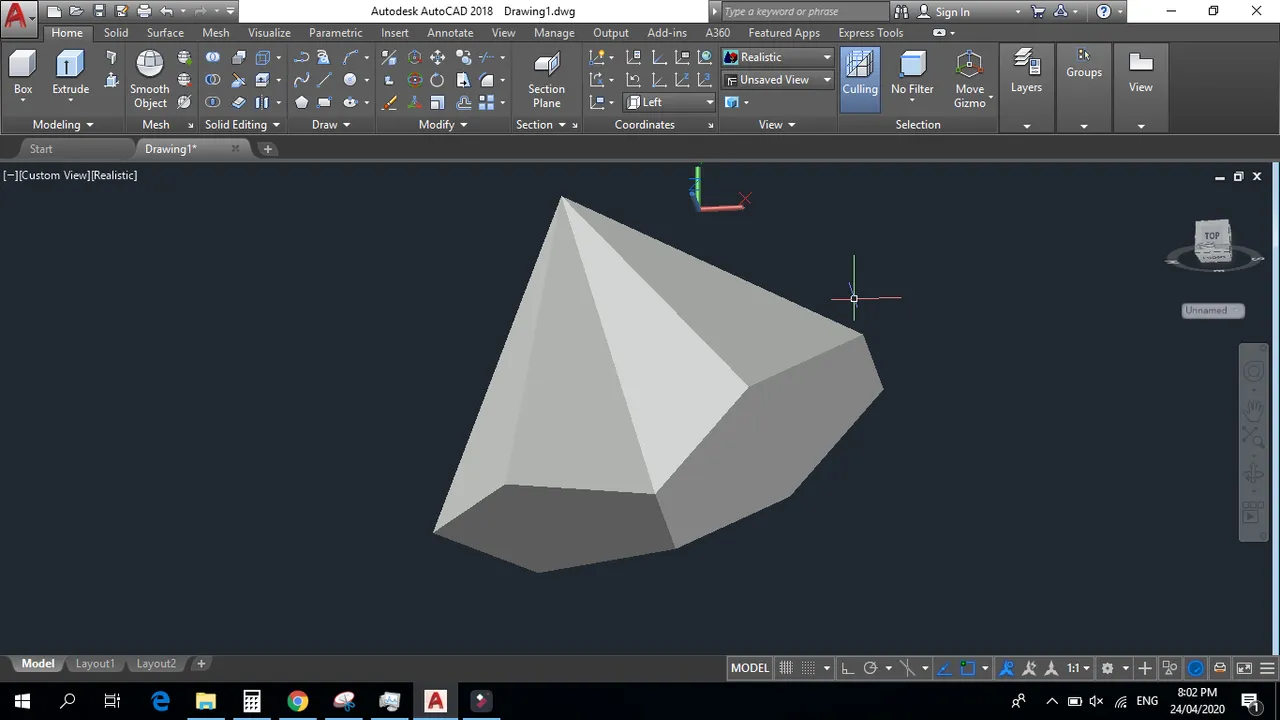This screenshot has width=1280, height=720.
Task: Switch to the Surface ribbon tab
Action: 165,33
